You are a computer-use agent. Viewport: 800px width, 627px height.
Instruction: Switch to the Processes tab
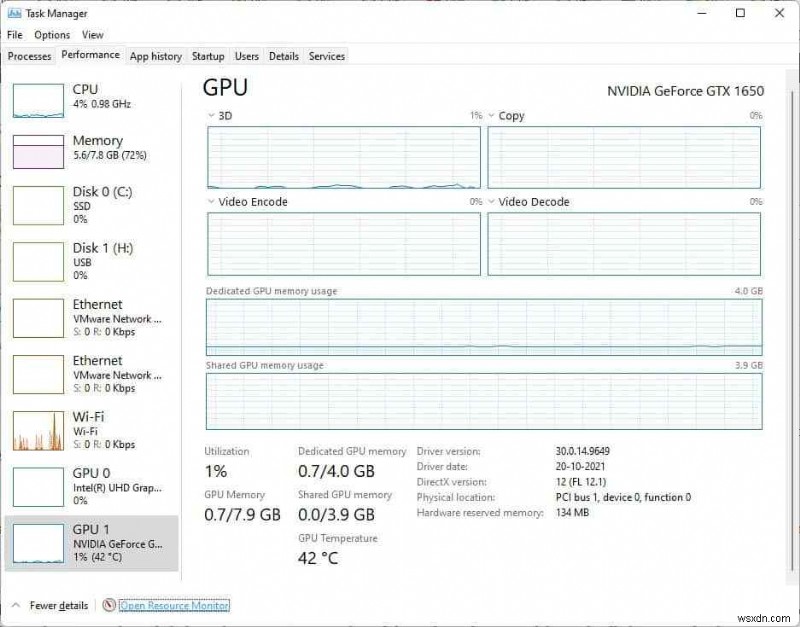tap(28, 56)
